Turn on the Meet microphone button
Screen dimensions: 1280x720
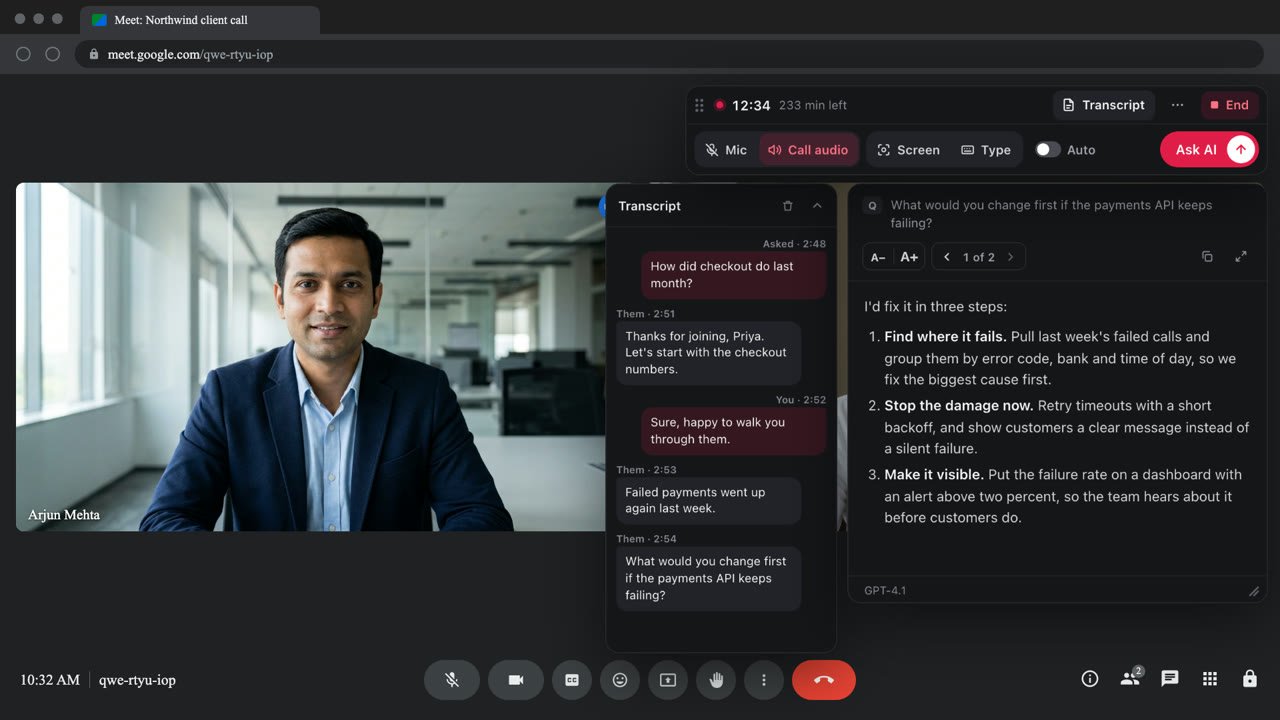452,680
